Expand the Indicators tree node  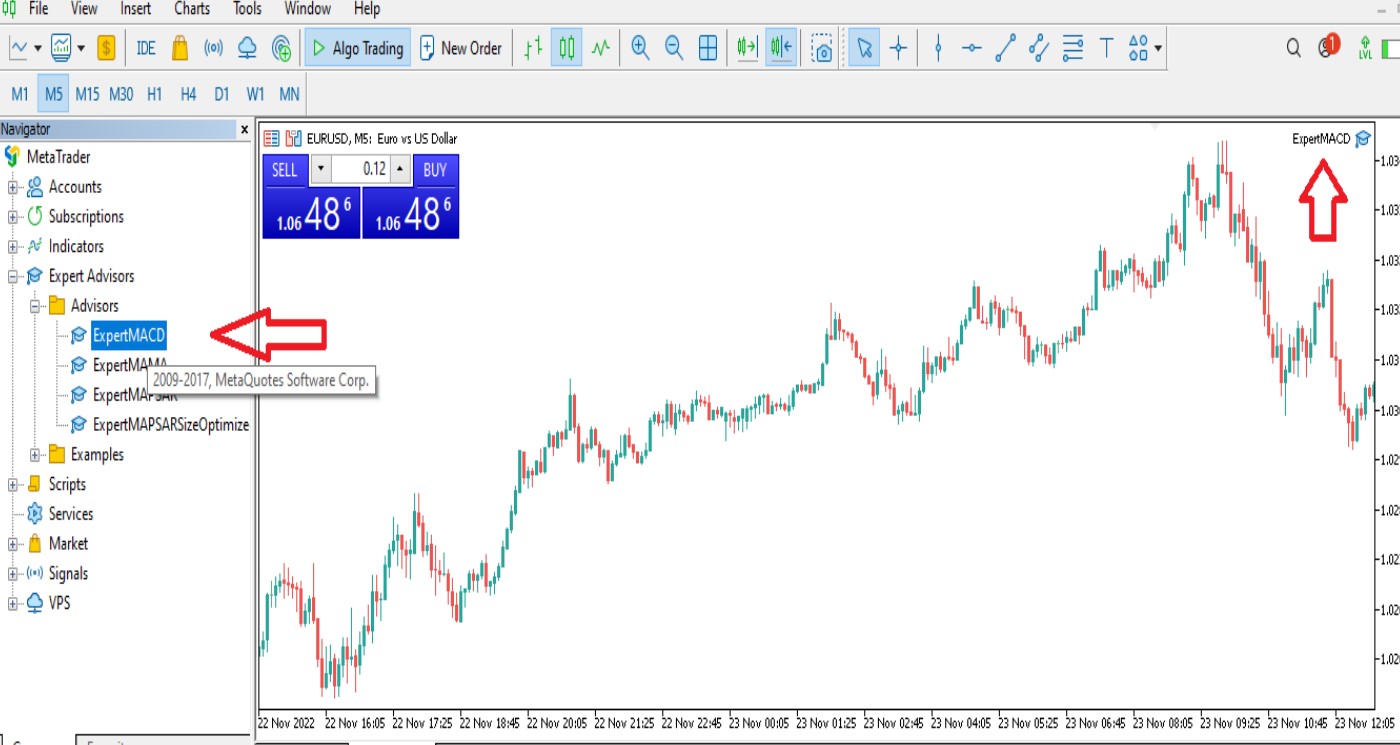(x=13, y=247)
